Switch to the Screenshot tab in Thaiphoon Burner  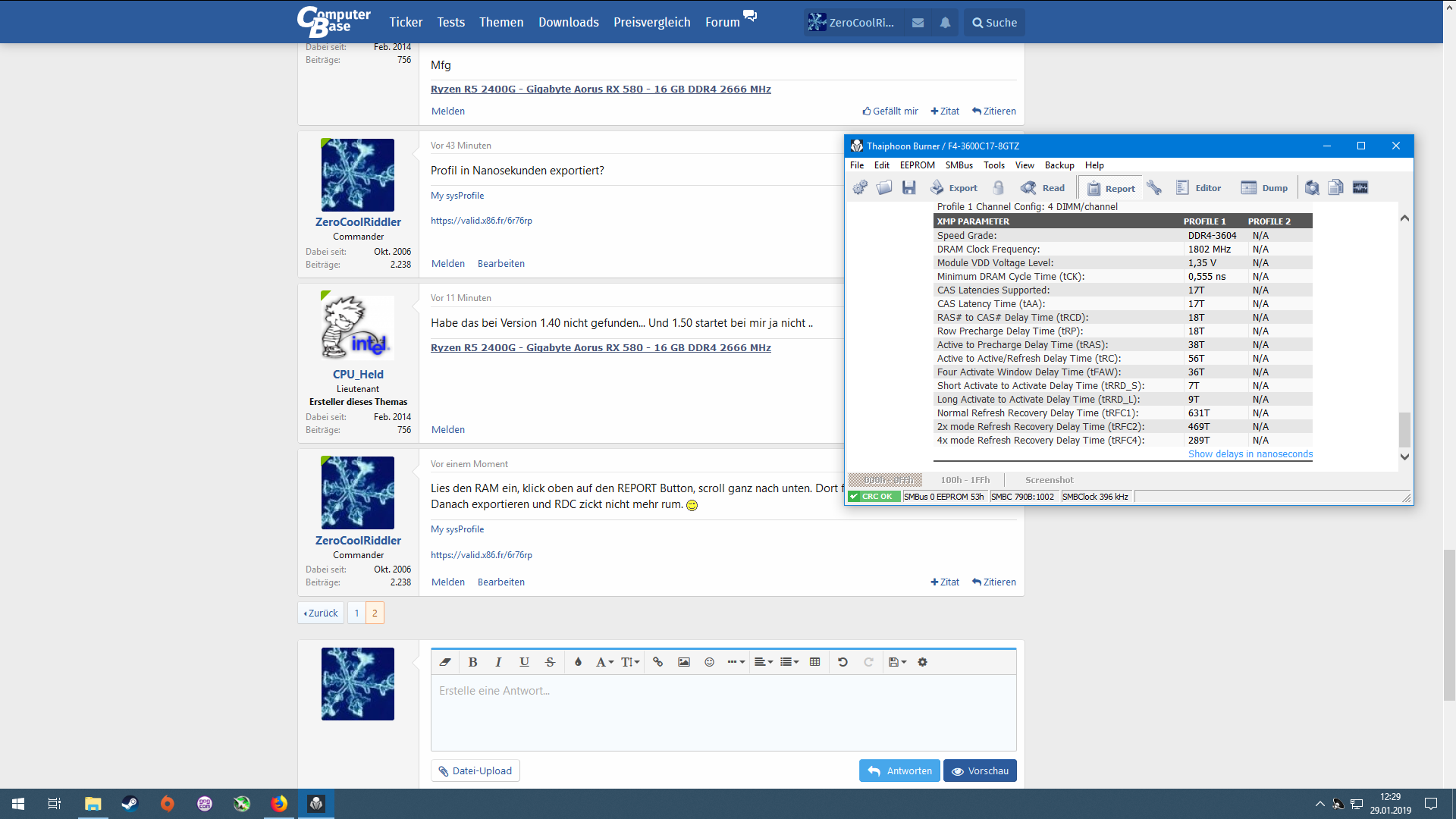click(x=1050, y=479)
